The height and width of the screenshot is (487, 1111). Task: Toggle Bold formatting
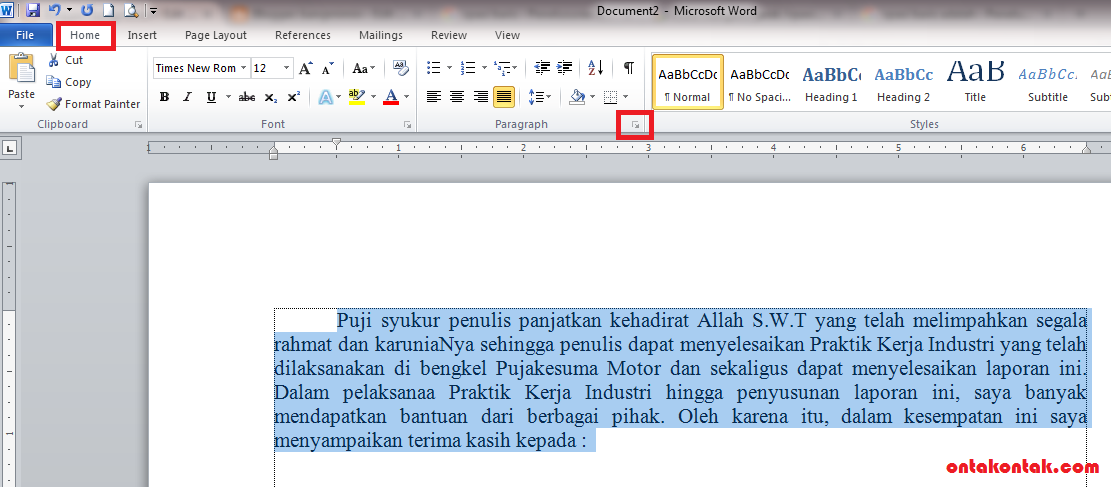click(164, 97)
